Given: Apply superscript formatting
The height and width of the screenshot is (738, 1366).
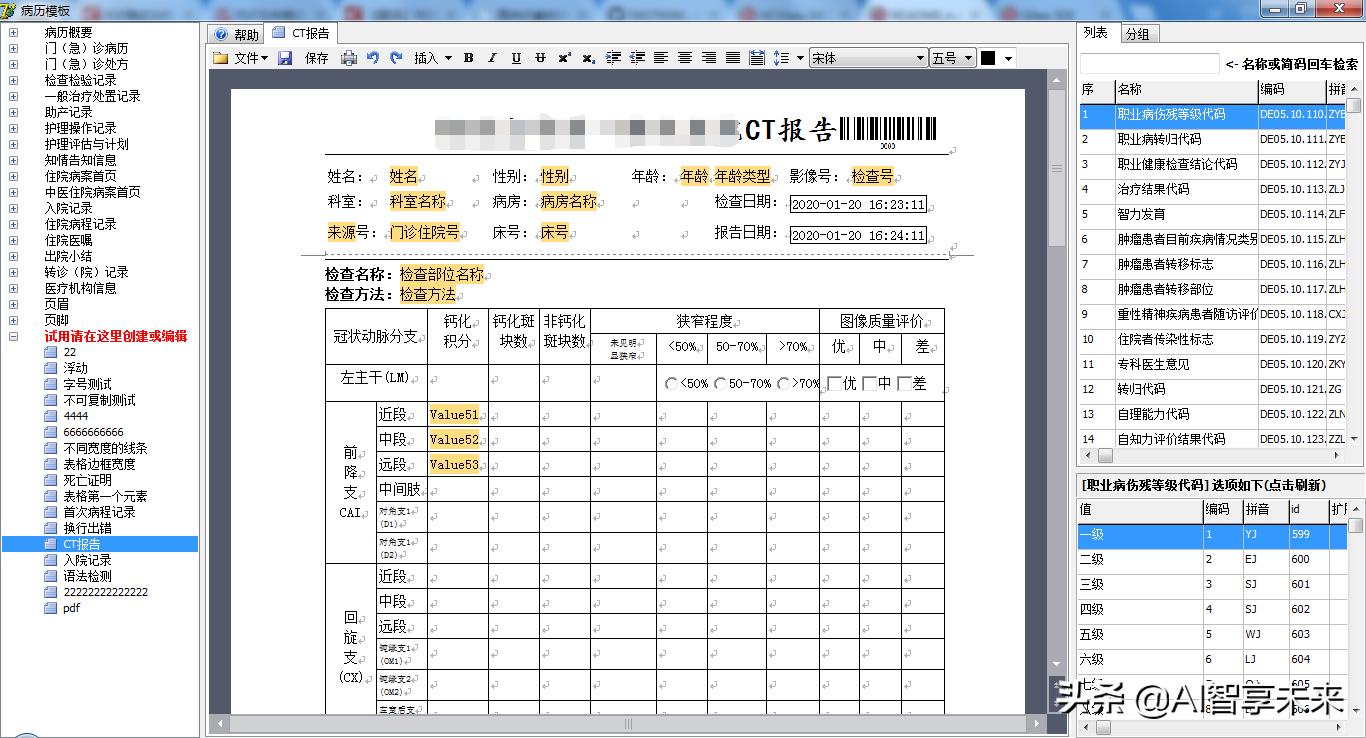Looking at the screenshot, I should tap(564, 58).
